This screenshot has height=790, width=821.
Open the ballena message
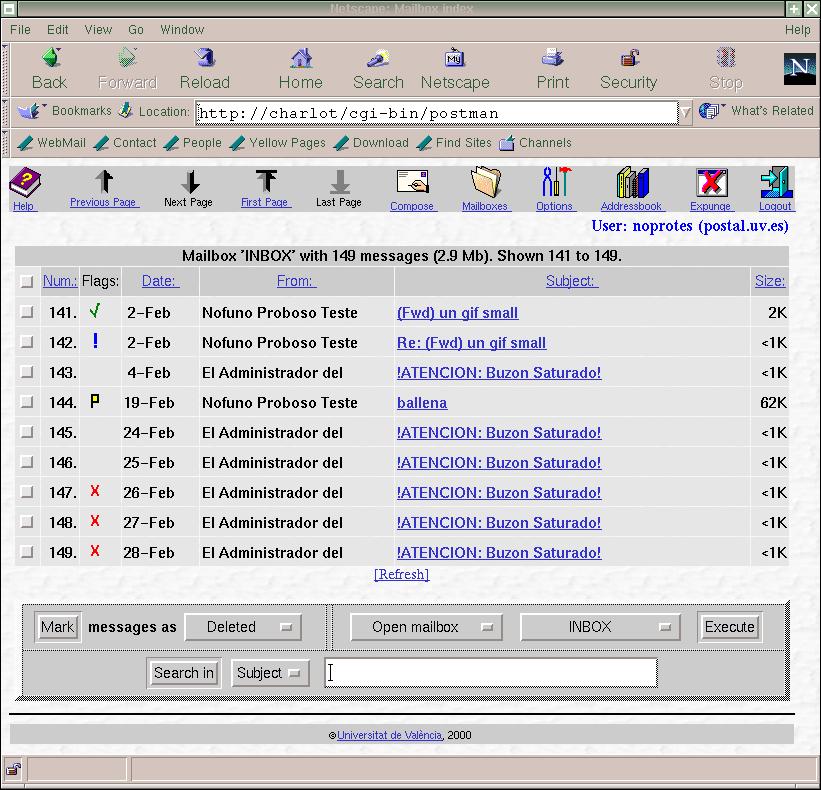pos(422,403)
